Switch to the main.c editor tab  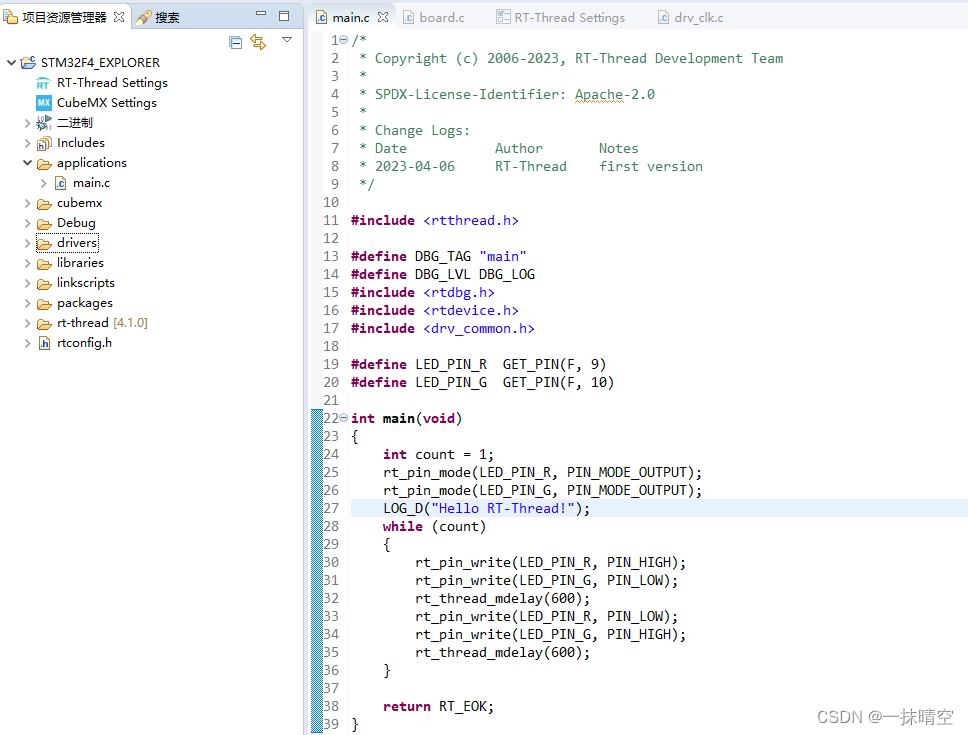[x=351, y=18]
